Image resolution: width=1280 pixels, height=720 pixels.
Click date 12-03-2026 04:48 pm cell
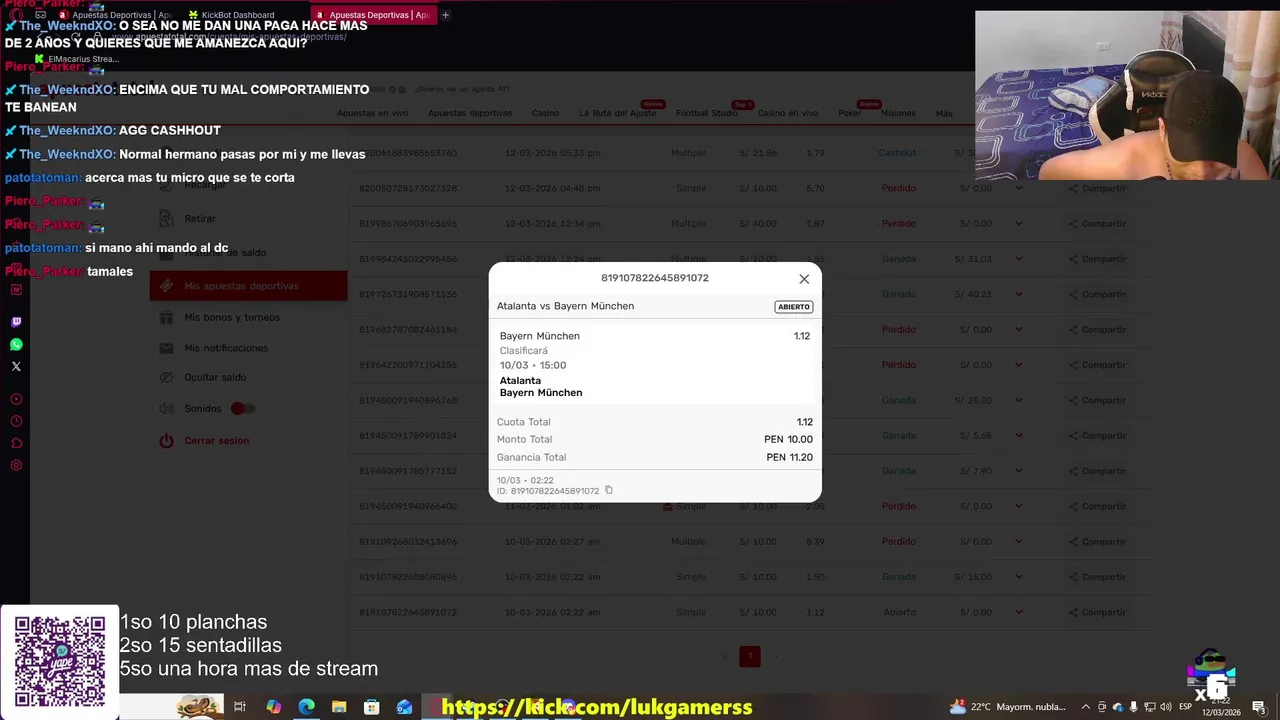point(552,188)
